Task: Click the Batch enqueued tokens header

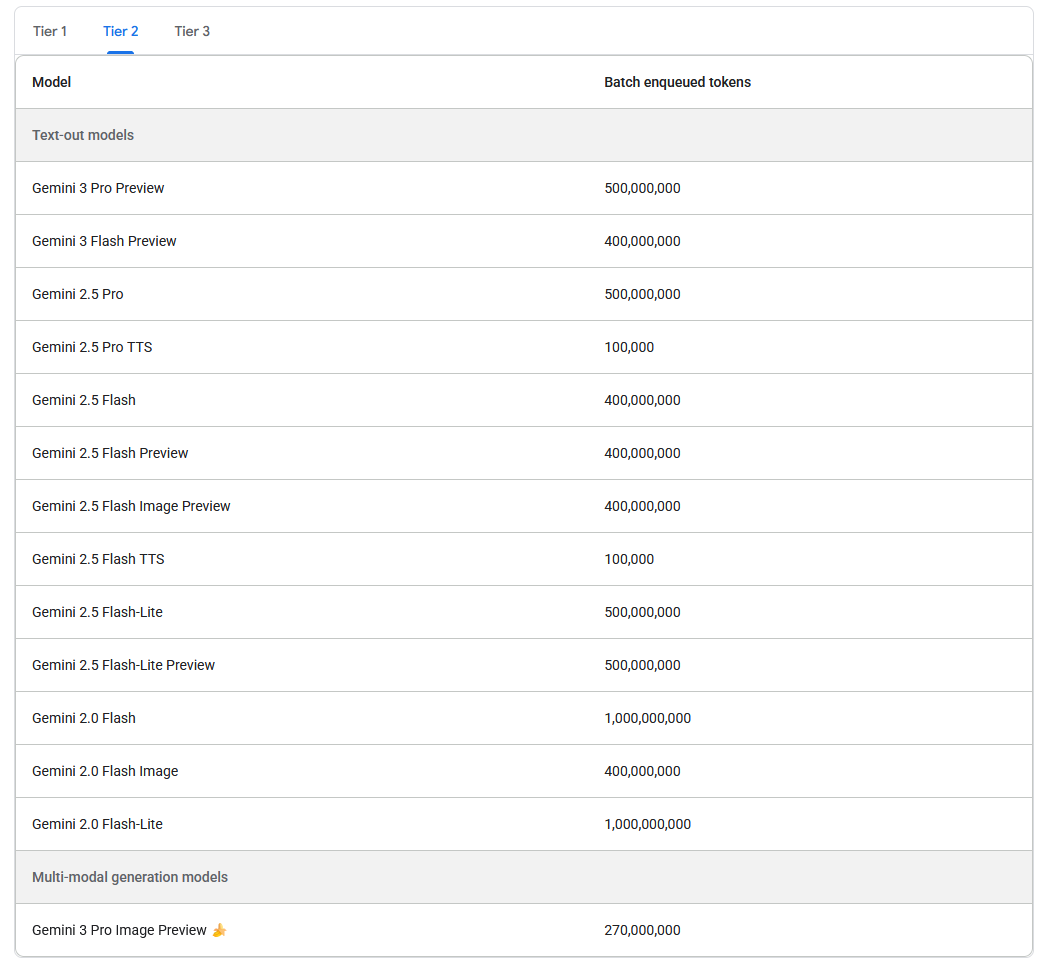Action: [x=677, y=82]
